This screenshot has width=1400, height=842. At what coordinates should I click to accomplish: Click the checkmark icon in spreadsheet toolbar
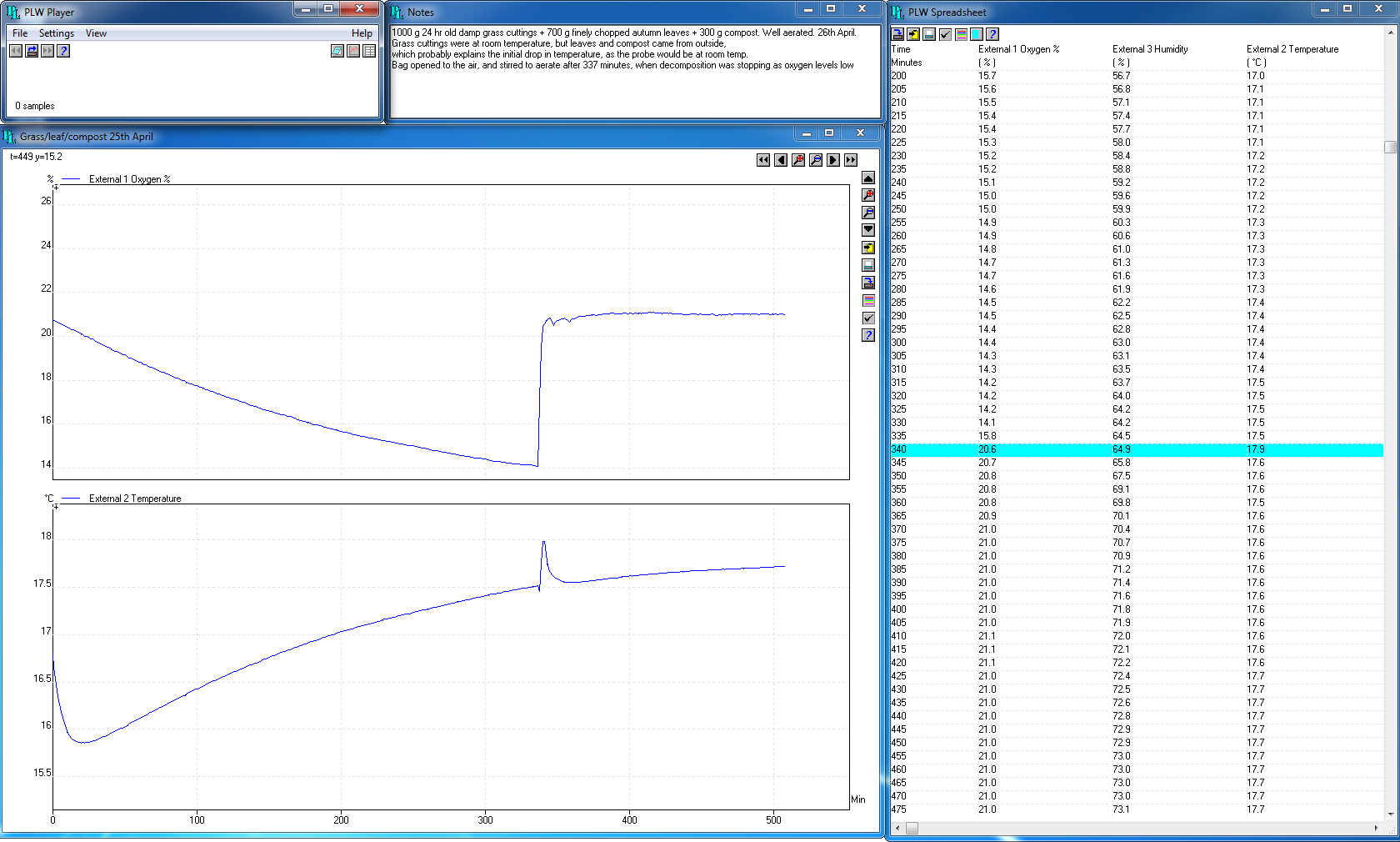945,34
